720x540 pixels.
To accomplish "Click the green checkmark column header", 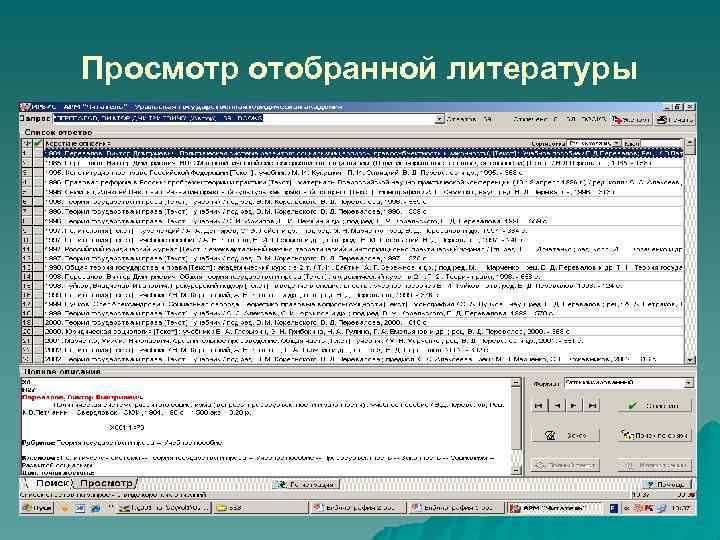I will [x=38, y=143].
